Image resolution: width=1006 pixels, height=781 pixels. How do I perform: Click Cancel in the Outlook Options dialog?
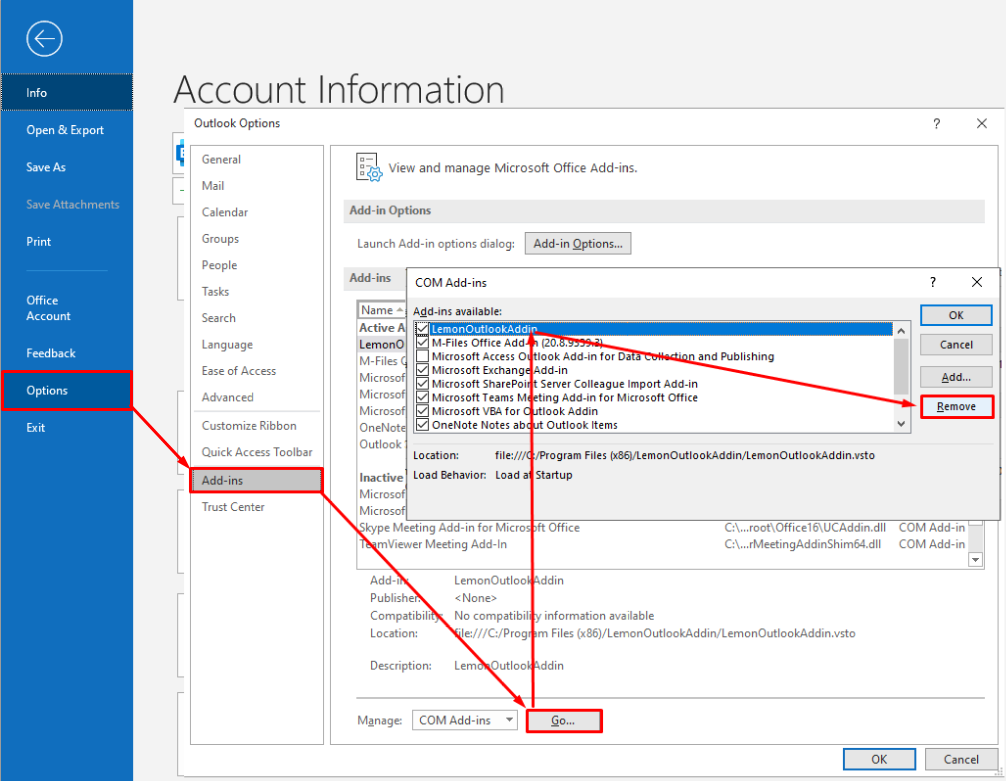pyautogui.click(x=960, y=759)
